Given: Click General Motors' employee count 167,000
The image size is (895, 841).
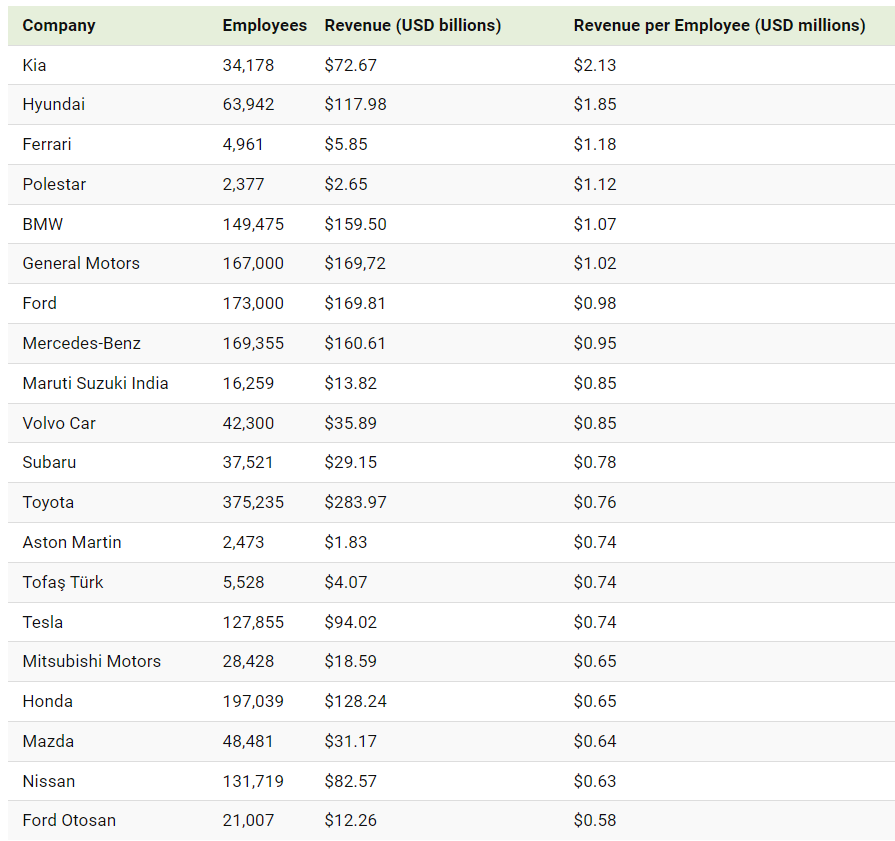Looking at the screenshot, I should click(x=253, y=263).
